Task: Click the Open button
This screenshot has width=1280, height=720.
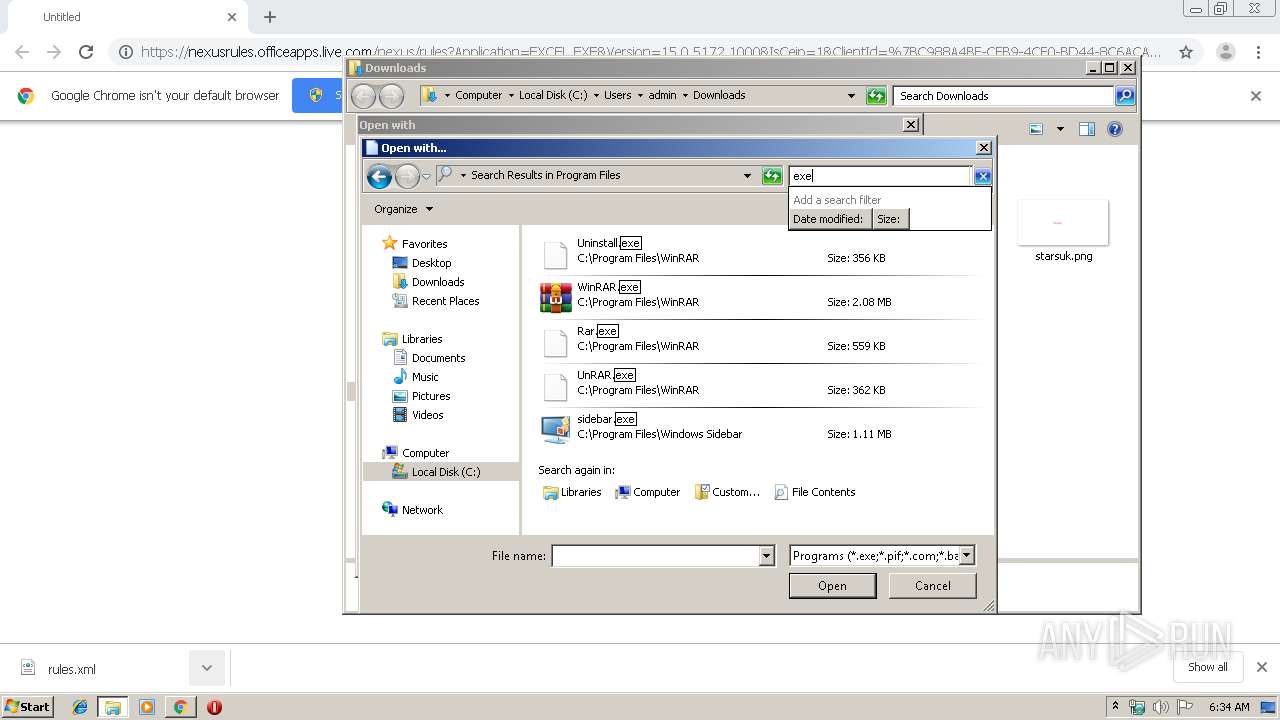Action: point(832,586)
